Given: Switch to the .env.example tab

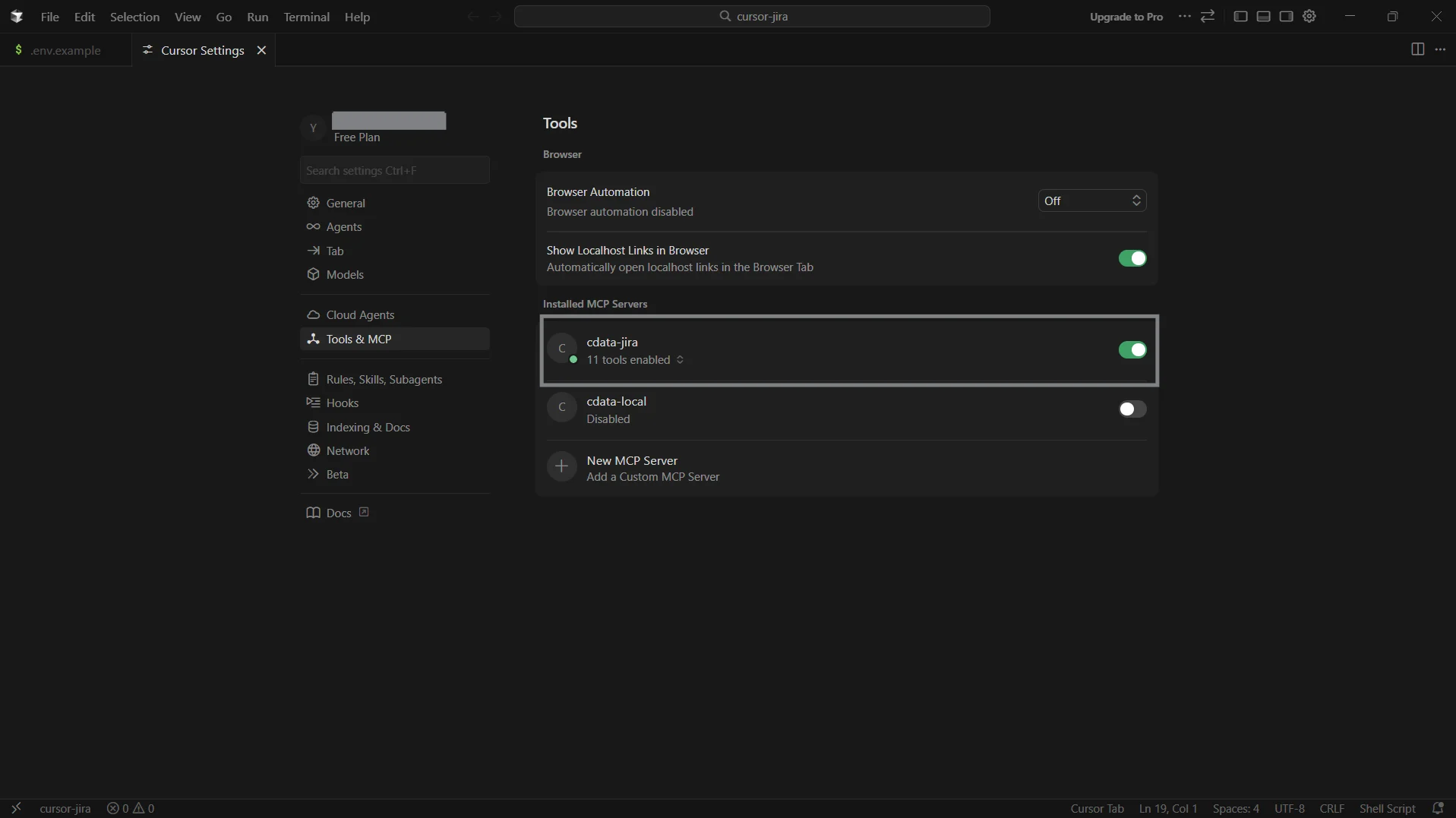Looking at the screenshot, I should click(x=65, y=50).
